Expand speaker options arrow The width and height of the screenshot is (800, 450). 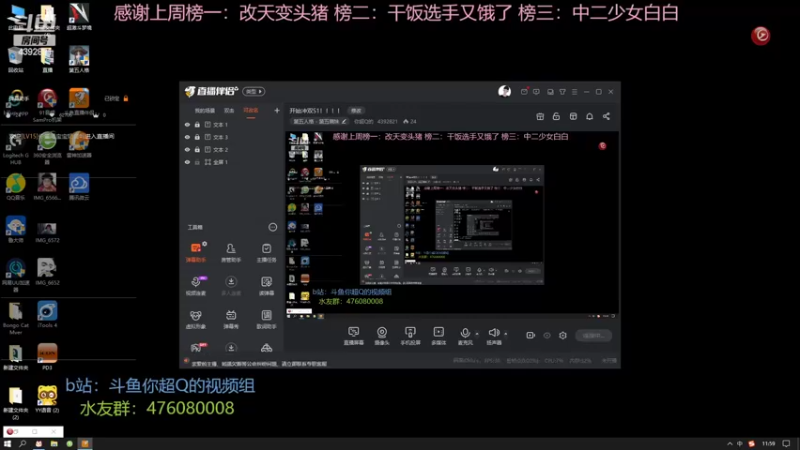pos(506,334)
